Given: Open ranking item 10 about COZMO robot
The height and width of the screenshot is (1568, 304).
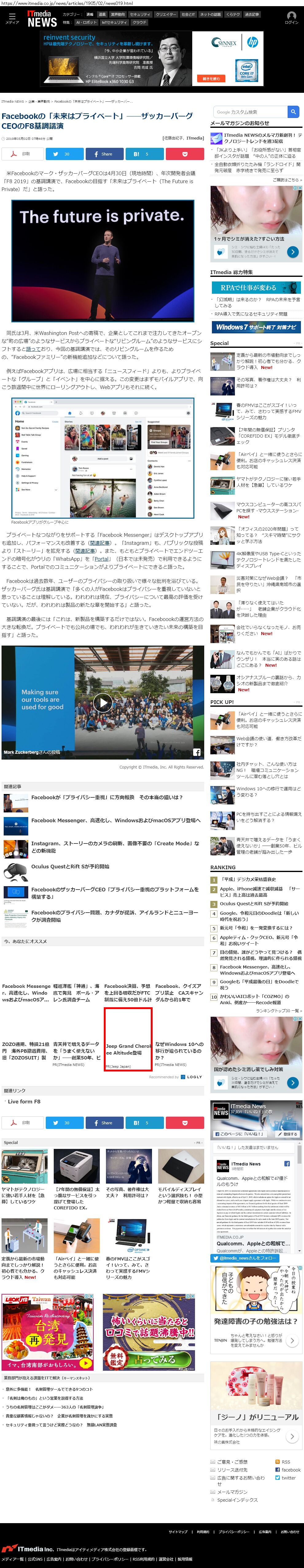Looking at the screenshot, I should coord(255,1000).
